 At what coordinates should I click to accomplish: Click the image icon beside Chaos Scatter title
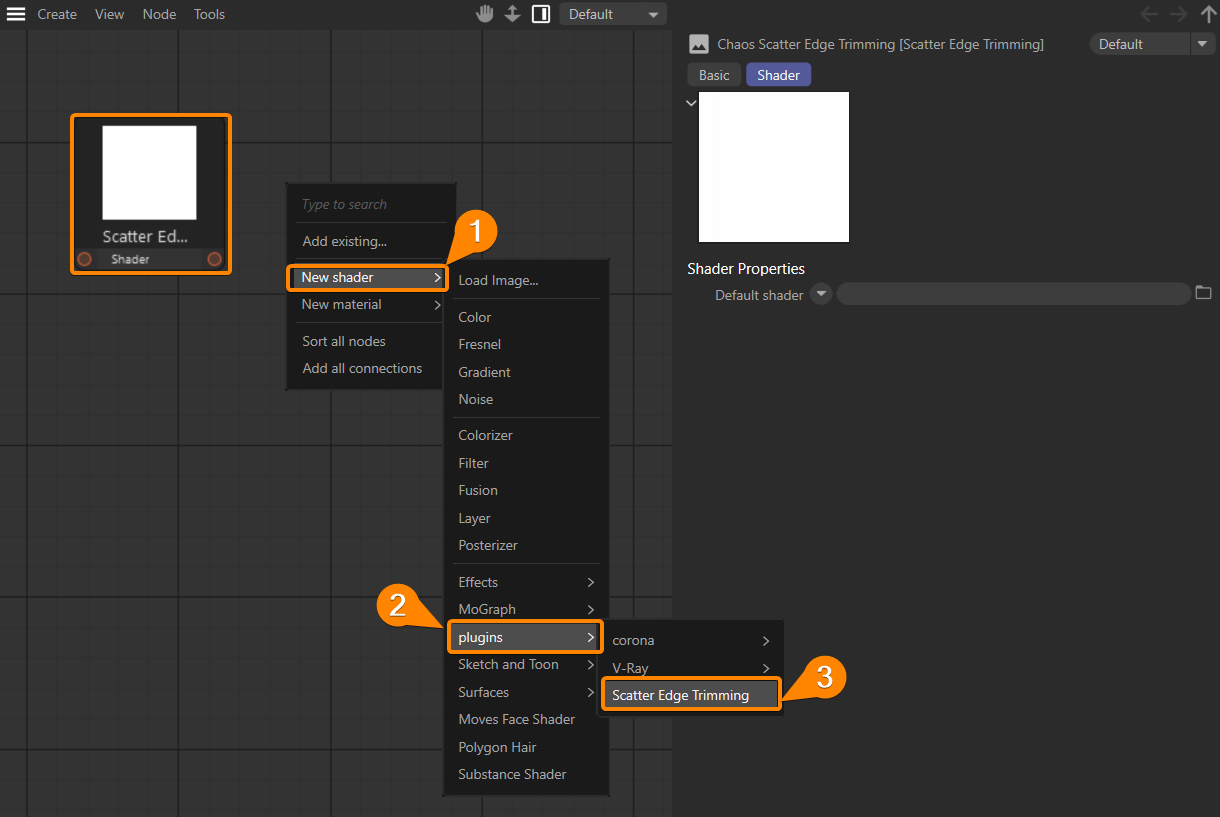(x=698, y=44)
